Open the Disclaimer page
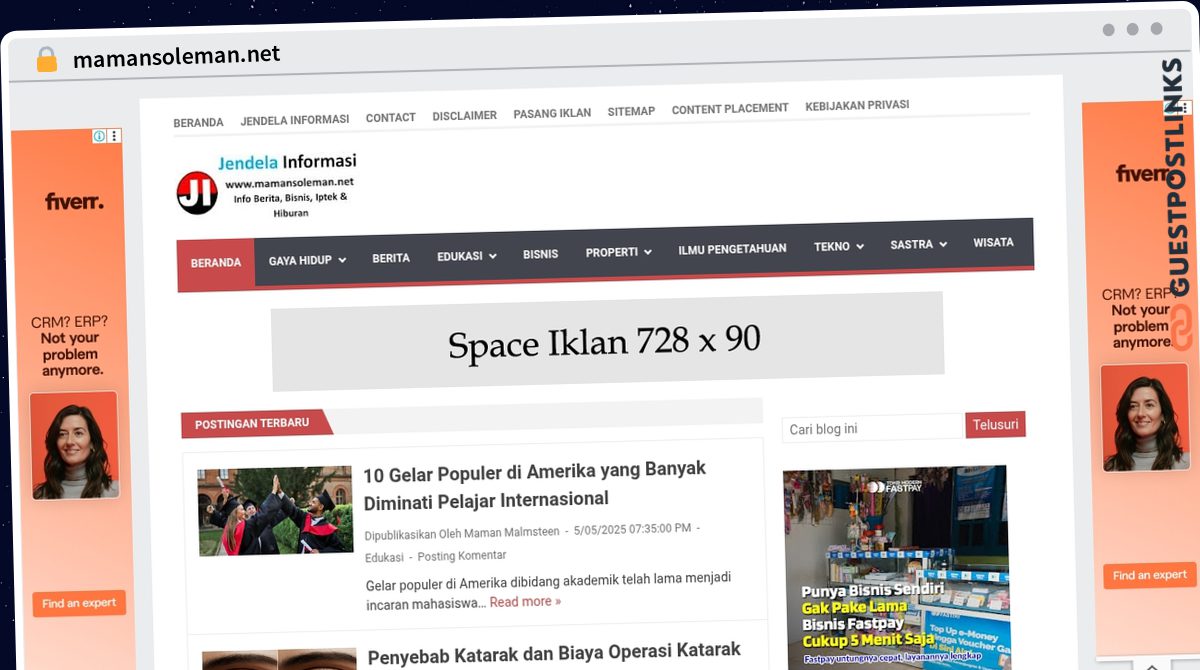The image size is (1200, 670). click(x=464, y=115)
